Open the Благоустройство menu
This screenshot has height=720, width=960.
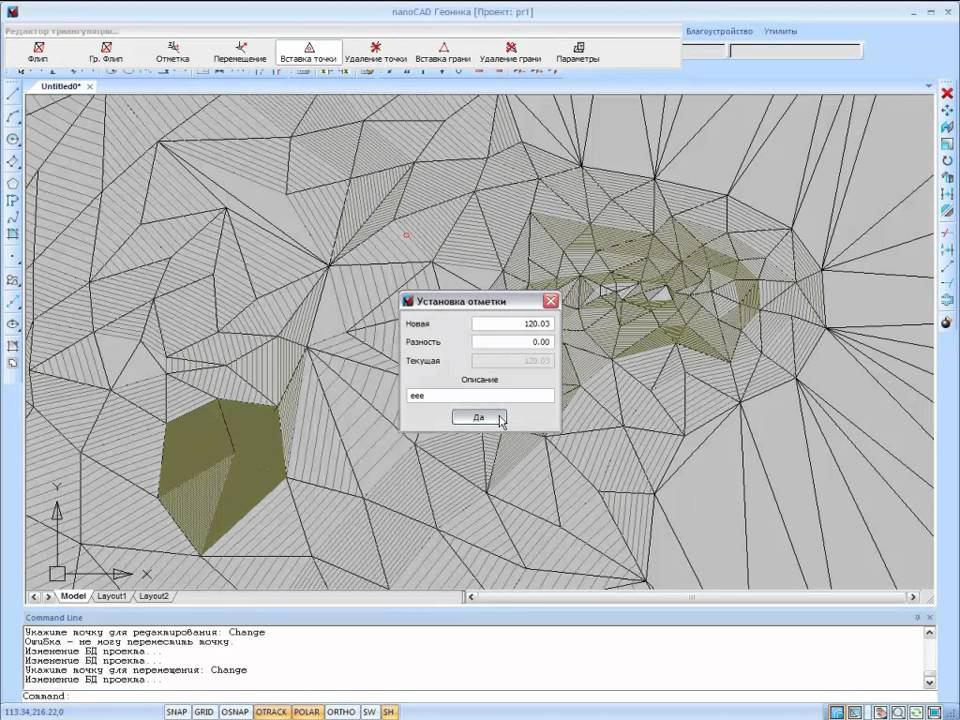click(717, 31)
